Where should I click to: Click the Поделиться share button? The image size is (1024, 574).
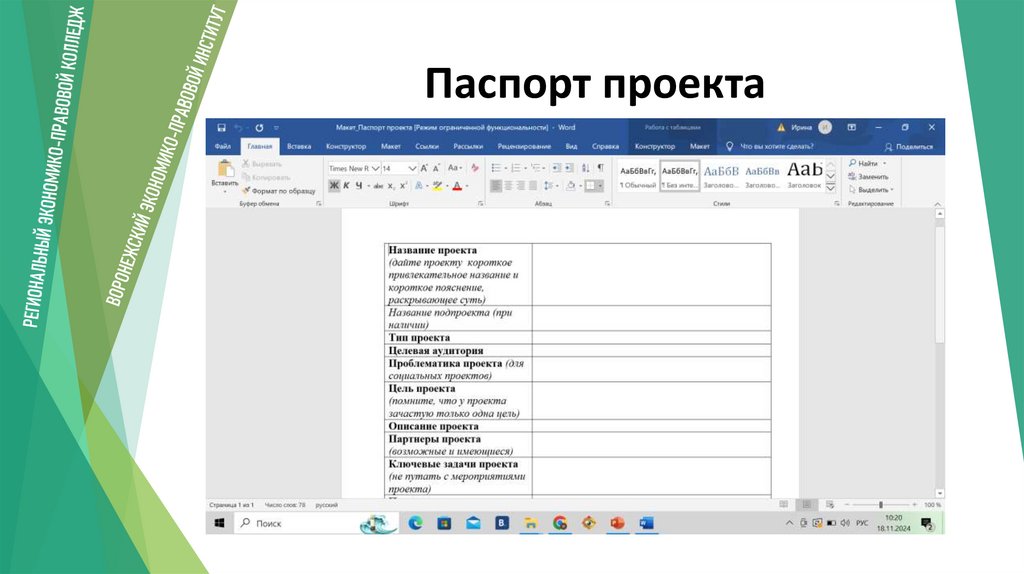908,146
